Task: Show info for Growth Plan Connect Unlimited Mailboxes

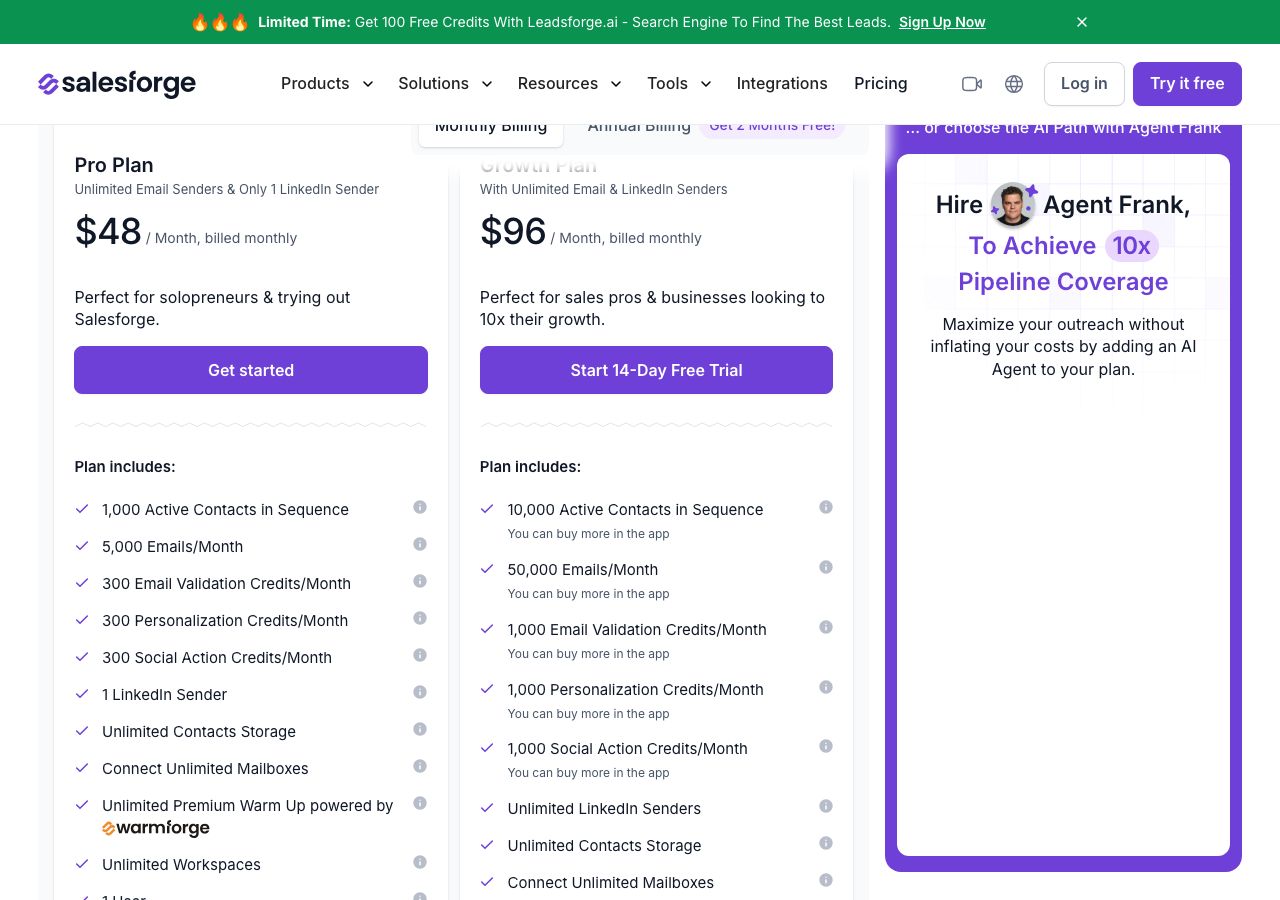Action: 826,880
